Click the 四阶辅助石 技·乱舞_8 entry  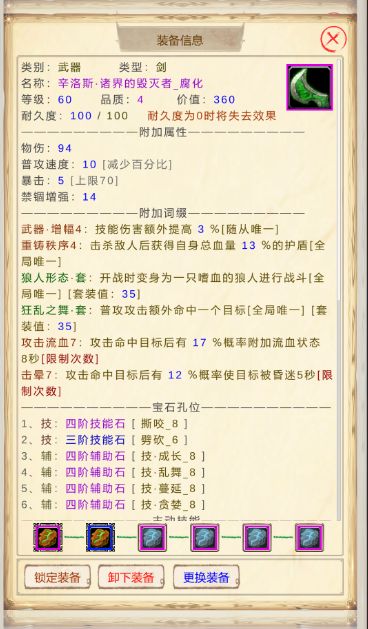point(114,472)
